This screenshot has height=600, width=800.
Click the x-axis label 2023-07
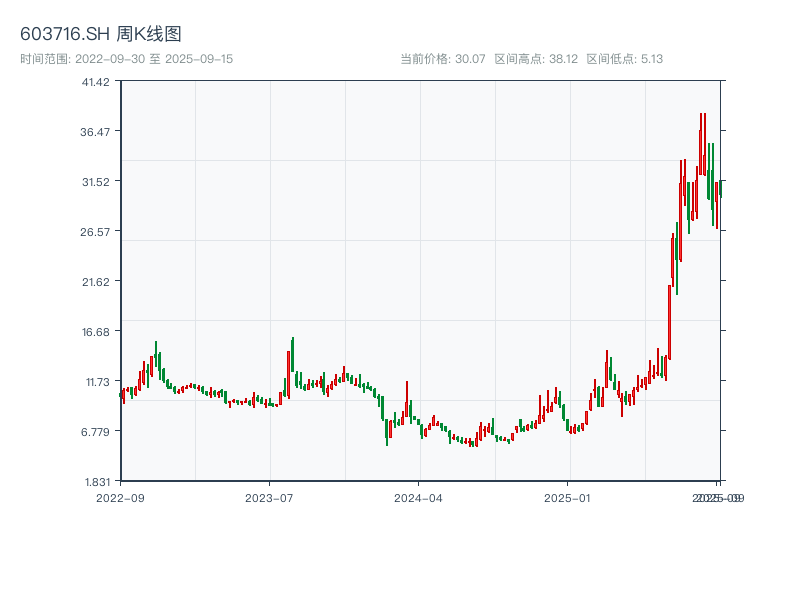tap(269, 498)
